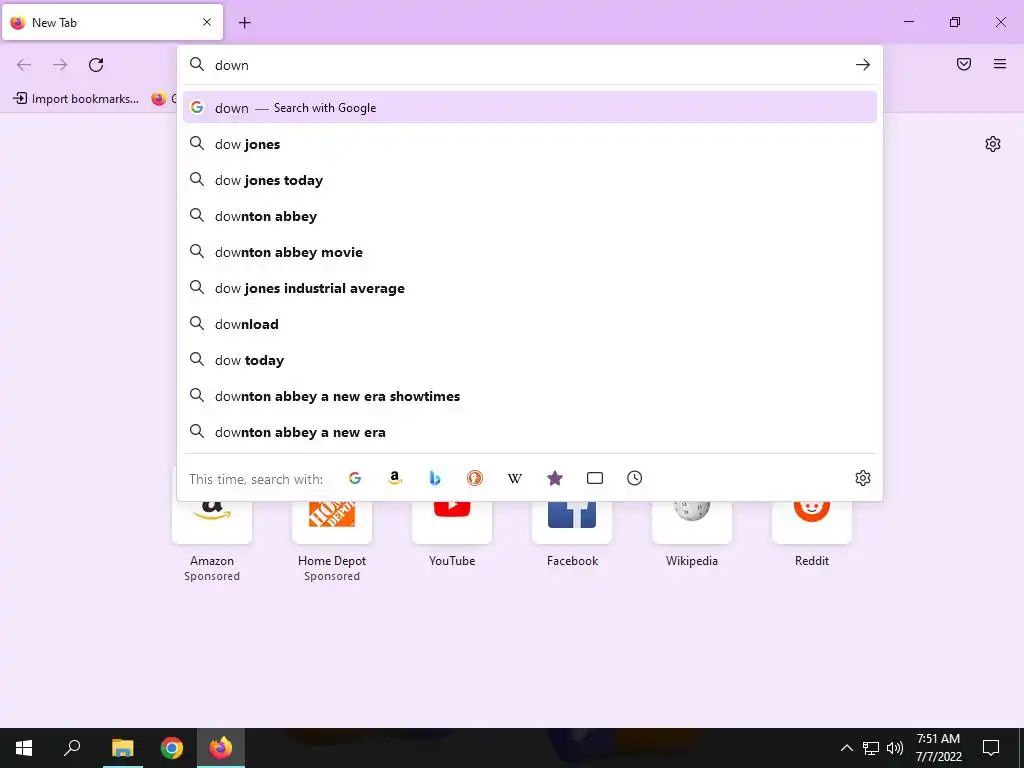Viewport: 1024px width, 768px height.
Task: Open the Windows Start menu
Action: pos(24,748)
